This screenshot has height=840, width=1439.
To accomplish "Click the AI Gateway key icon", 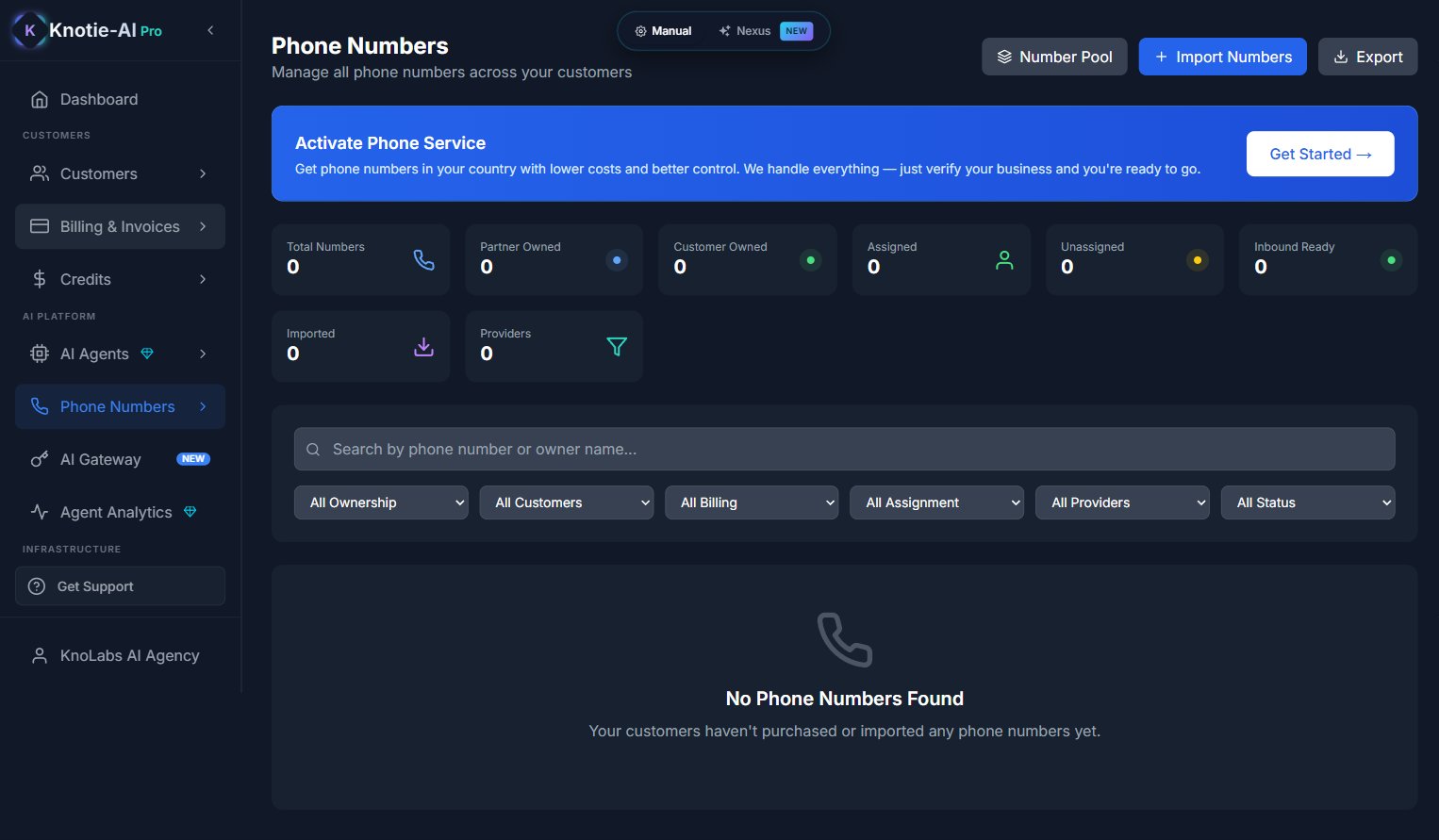I will pos(40,459).
